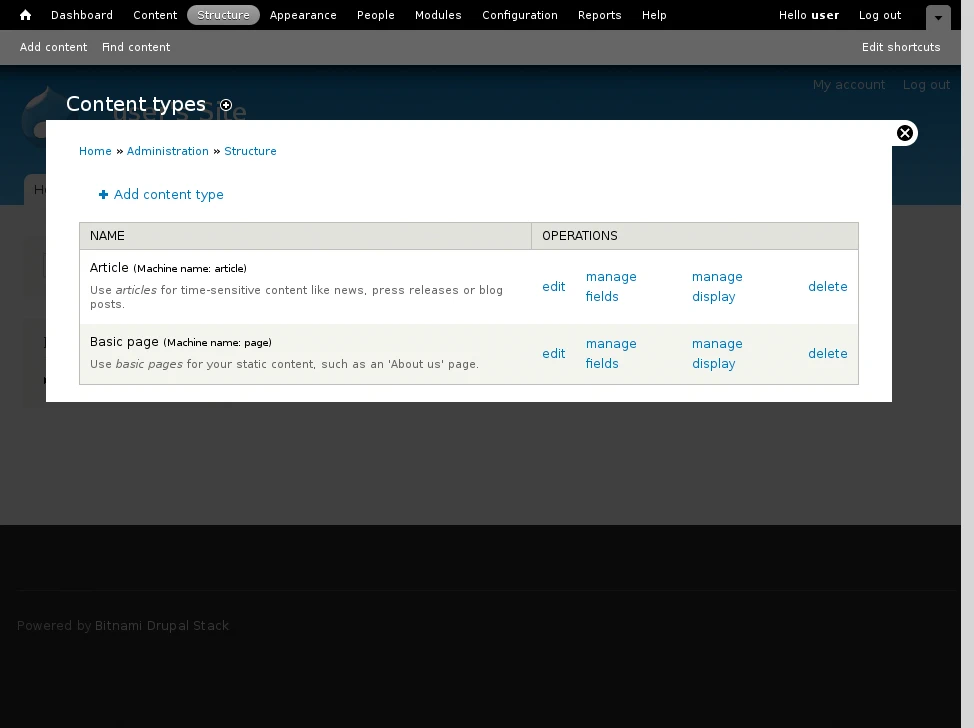This screenshot has height=728, width=974.
Task: Open the Configuration menu
Action: (520, 15)
